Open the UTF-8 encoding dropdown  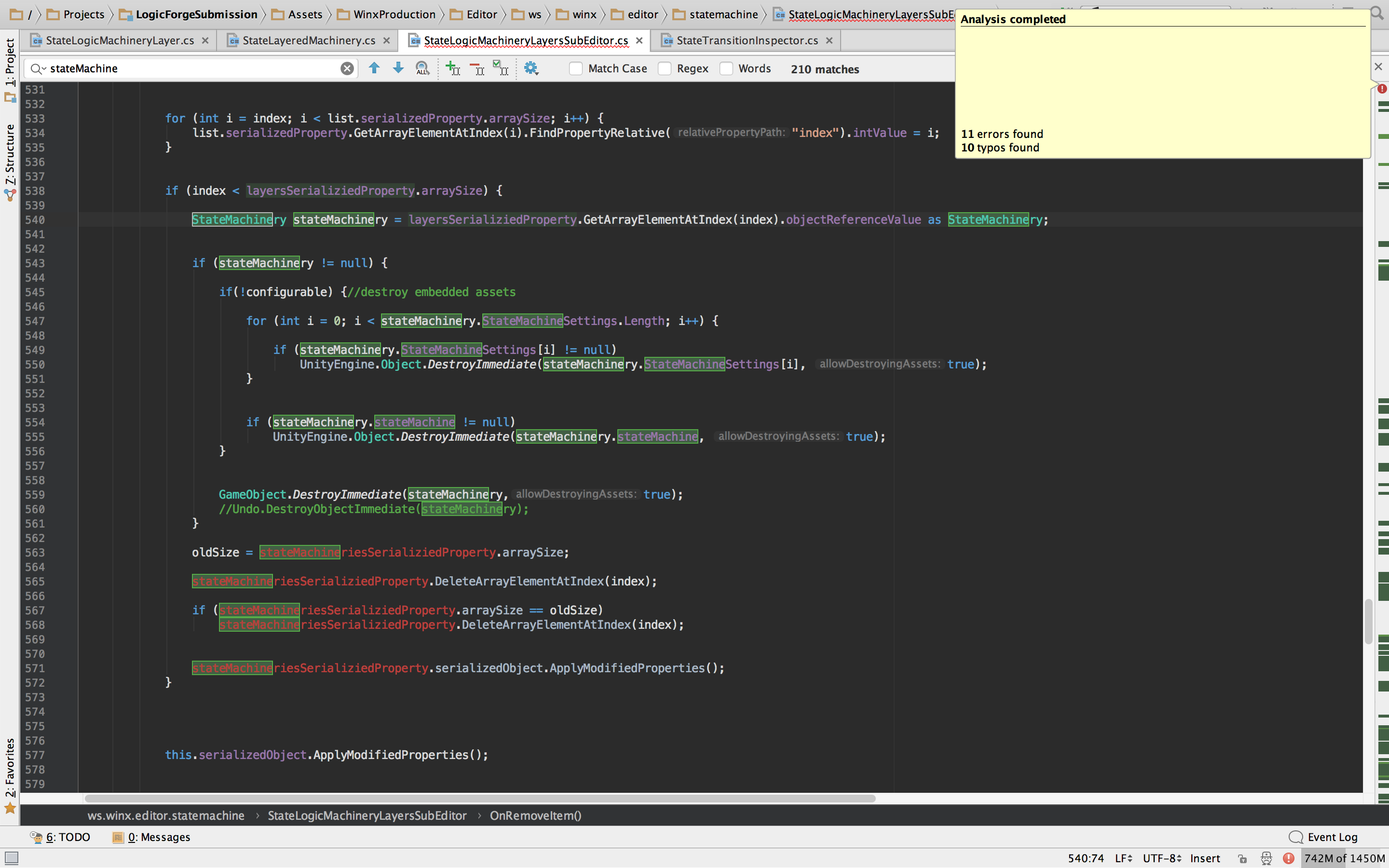(1162, 858)
